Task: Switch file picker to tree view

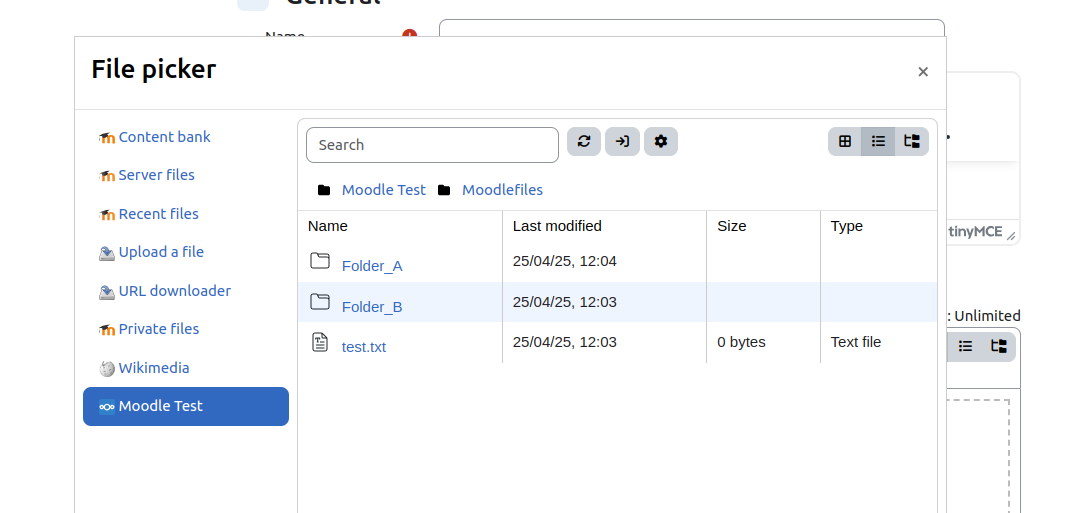Action: 912,141
